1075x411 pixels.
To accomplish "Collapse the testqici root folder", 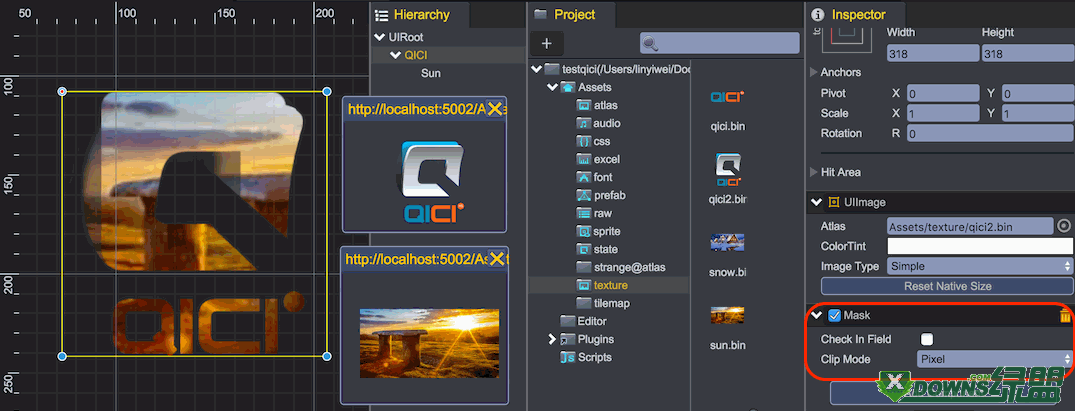I will pos(535,69).
